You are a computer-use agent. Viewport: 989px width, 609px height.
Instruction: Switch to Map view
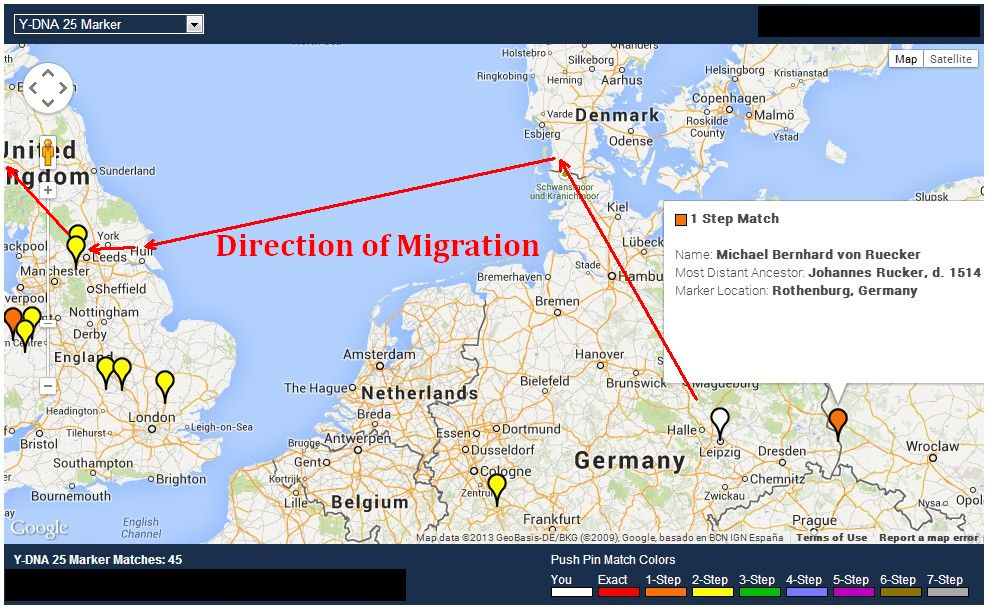[906, 59]
